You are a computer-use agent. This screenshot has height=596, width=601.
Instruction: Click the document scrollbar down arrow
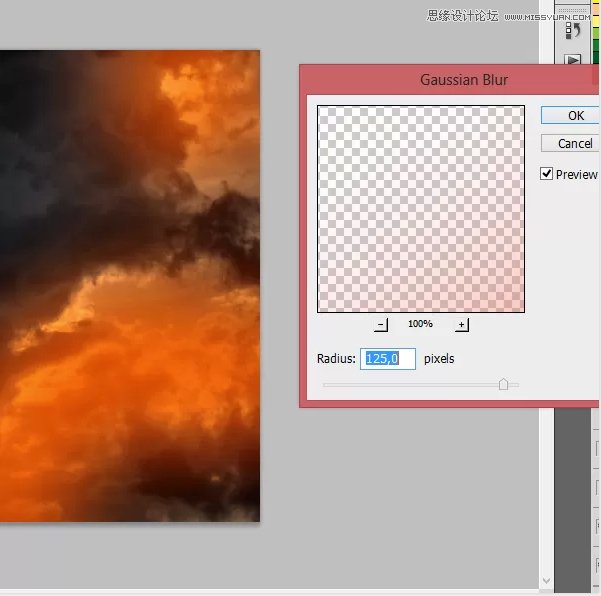[x=545, y=581]
